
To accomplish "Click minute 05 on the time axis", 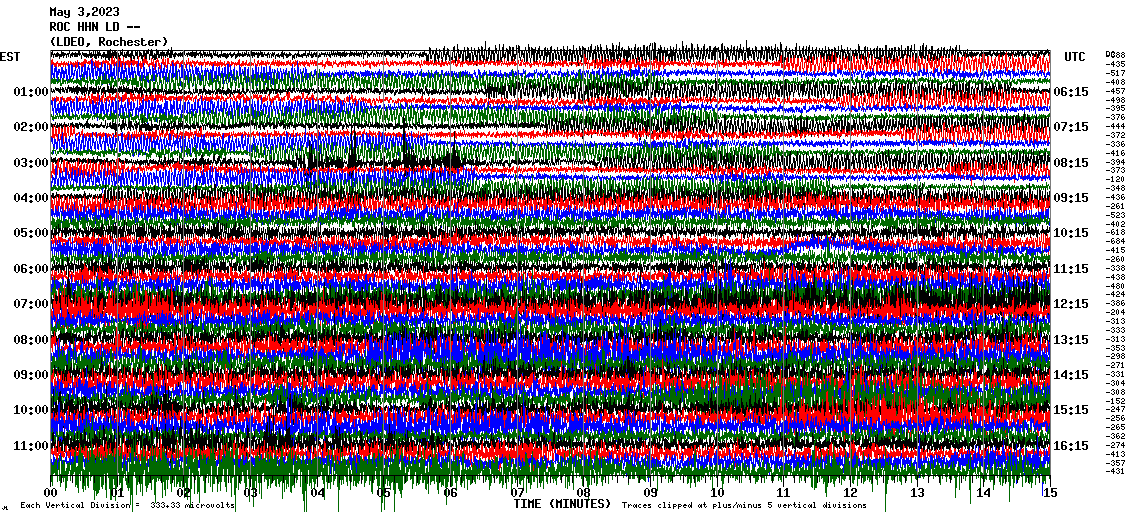I will (x=384, y=493).
